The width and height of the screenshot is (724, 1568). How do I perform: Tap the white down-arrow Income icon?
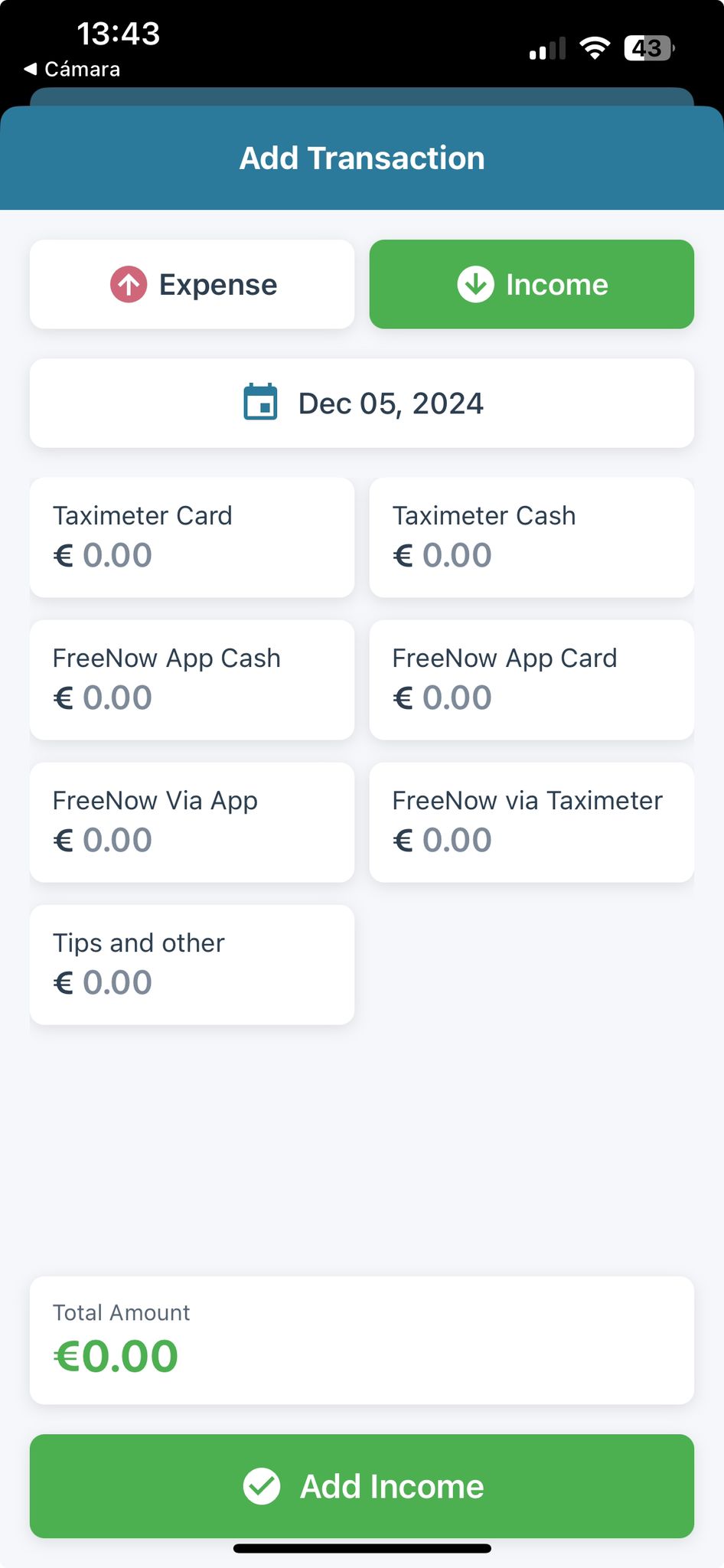click(x=475, y=285)
